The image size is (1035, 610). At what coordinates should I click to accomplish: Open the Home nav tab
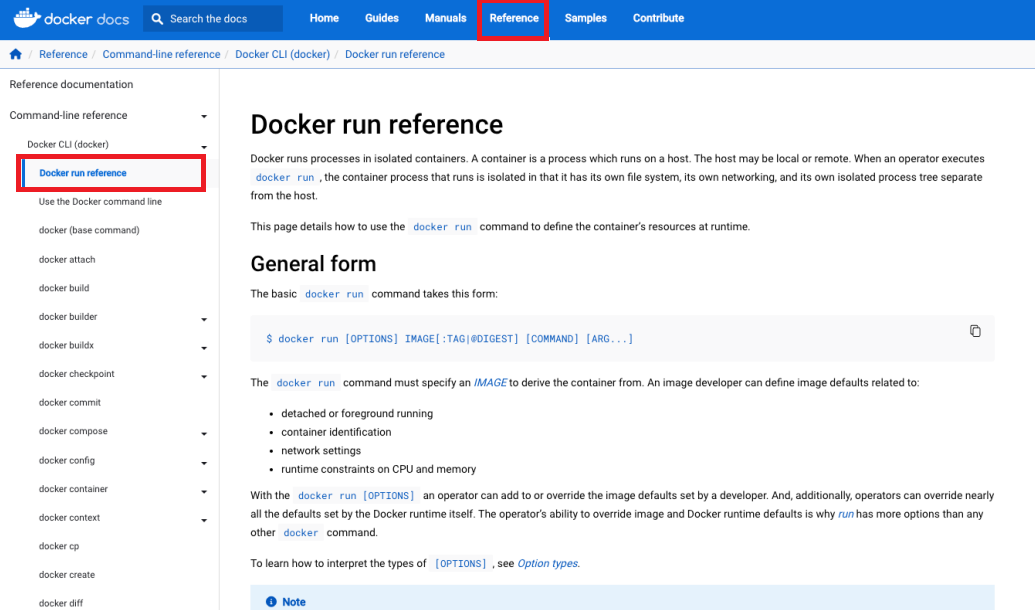point(324,18)
